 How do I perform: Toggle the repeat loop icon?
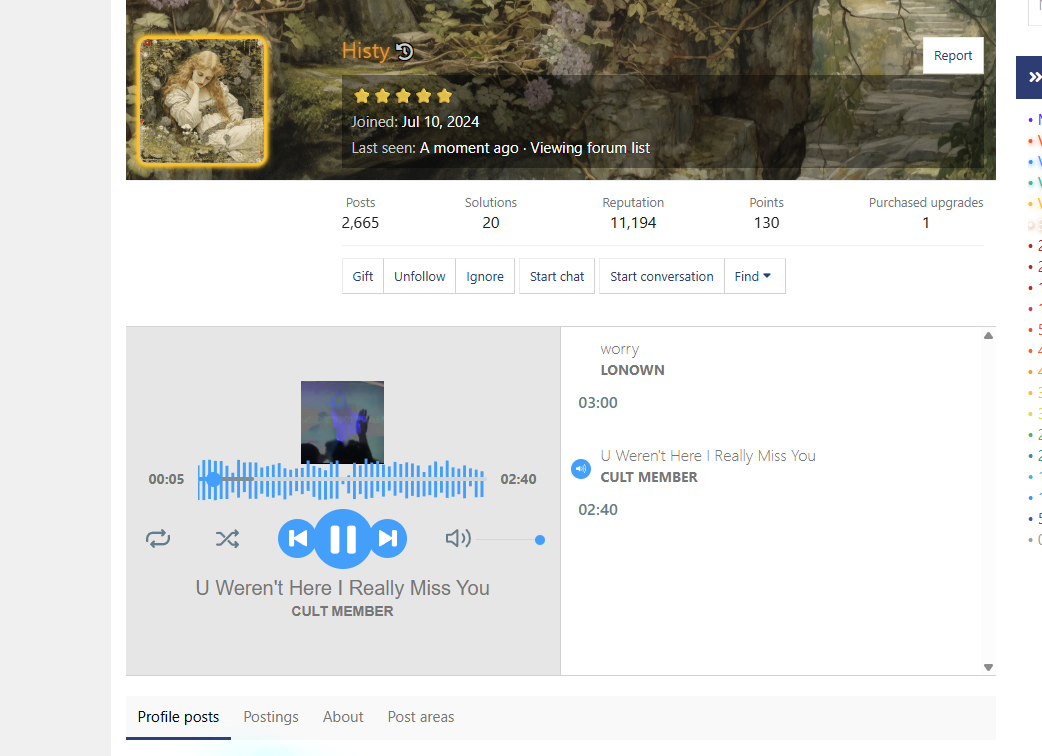coord(158,539)
